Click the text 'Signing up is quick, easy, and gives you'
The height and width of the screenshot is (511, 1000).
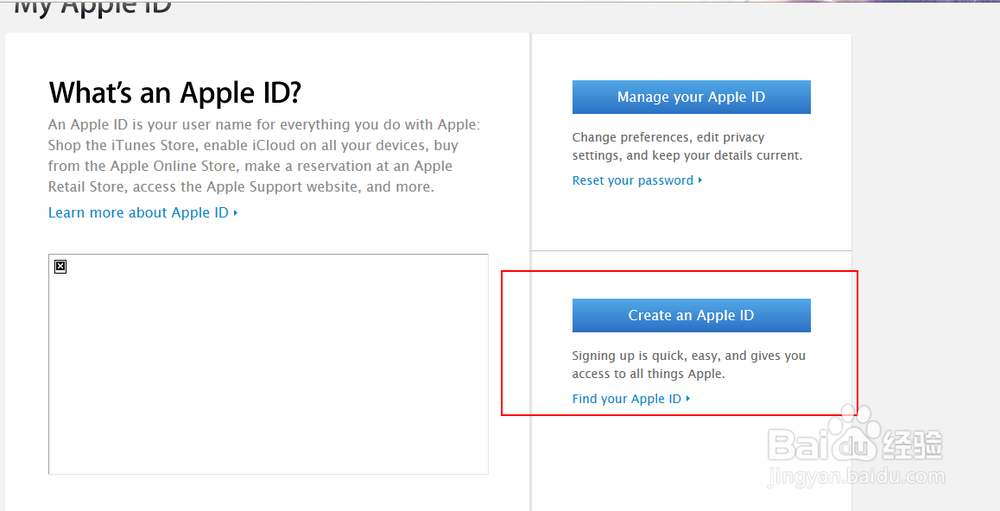click(x=689, y=356)
